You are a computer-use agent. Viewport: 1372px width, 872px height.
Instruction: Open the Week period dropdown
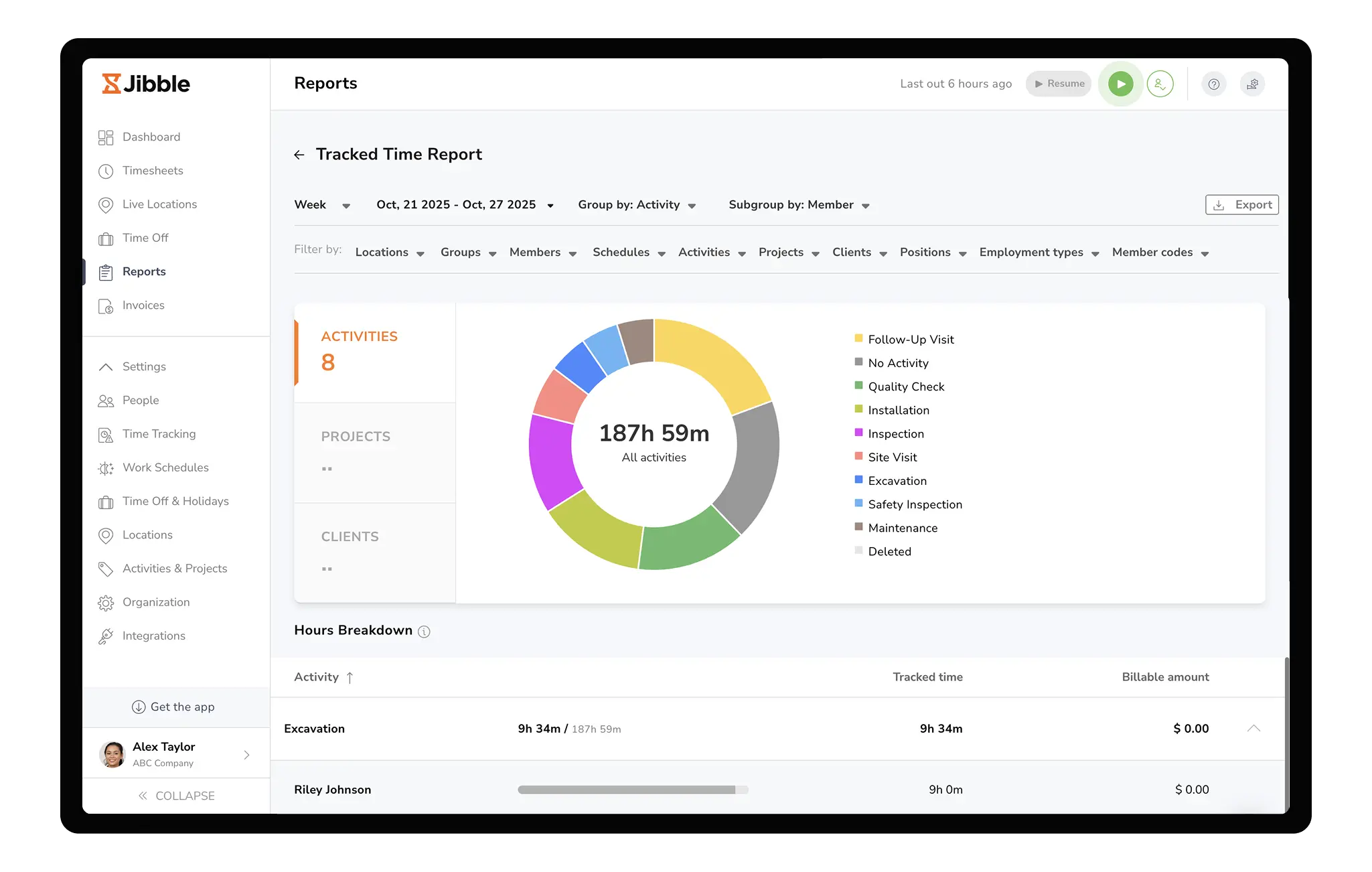[322, 205]
